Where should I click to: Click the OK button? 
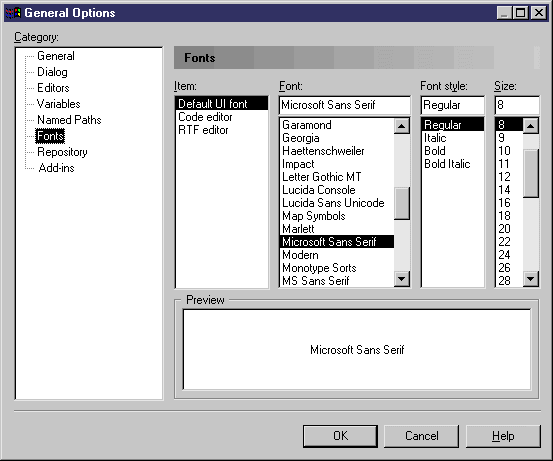340,436
